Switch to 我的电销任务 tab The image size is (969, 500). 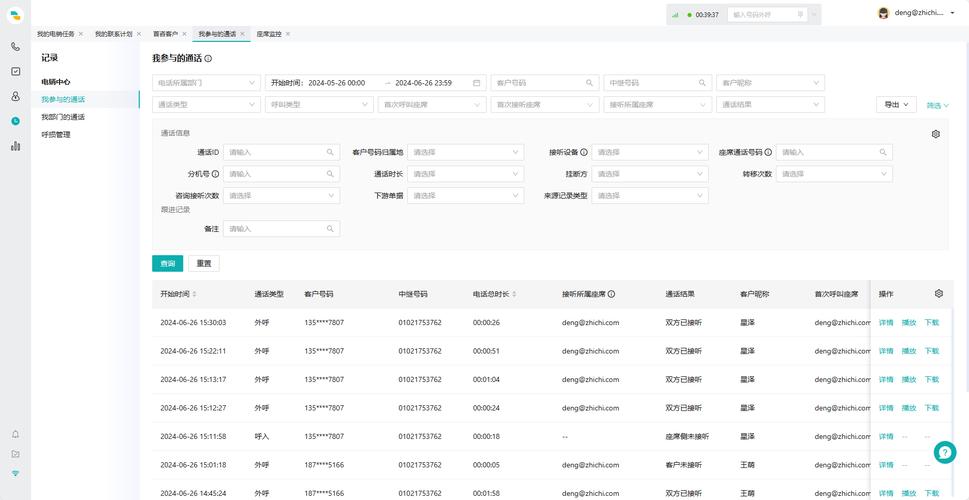56,34
